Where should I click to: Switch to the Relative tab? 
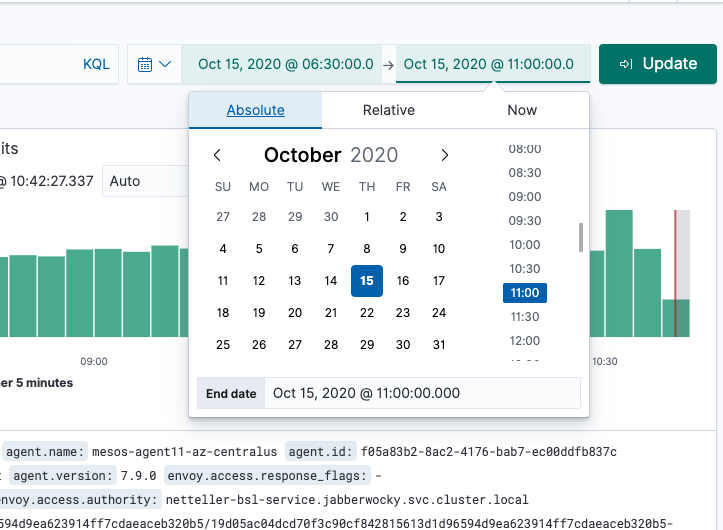pyautogui.click(x=388, y=110)
